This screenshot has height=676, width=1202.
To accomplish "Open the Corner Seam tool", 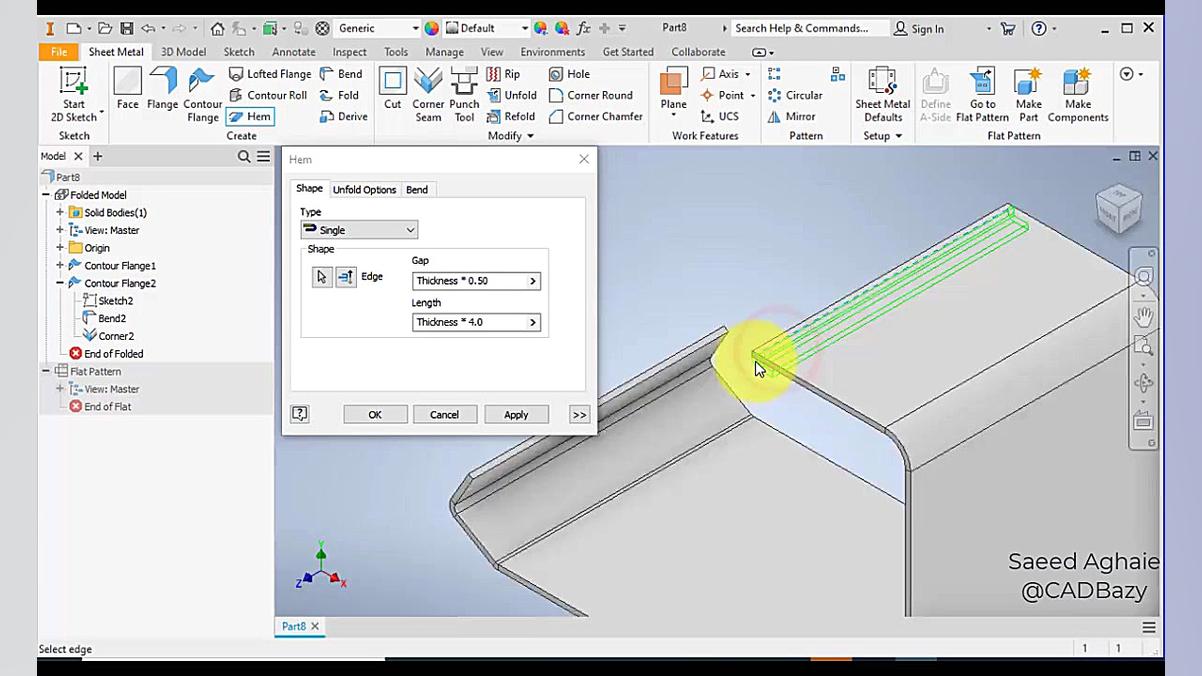I will [428, 95].
